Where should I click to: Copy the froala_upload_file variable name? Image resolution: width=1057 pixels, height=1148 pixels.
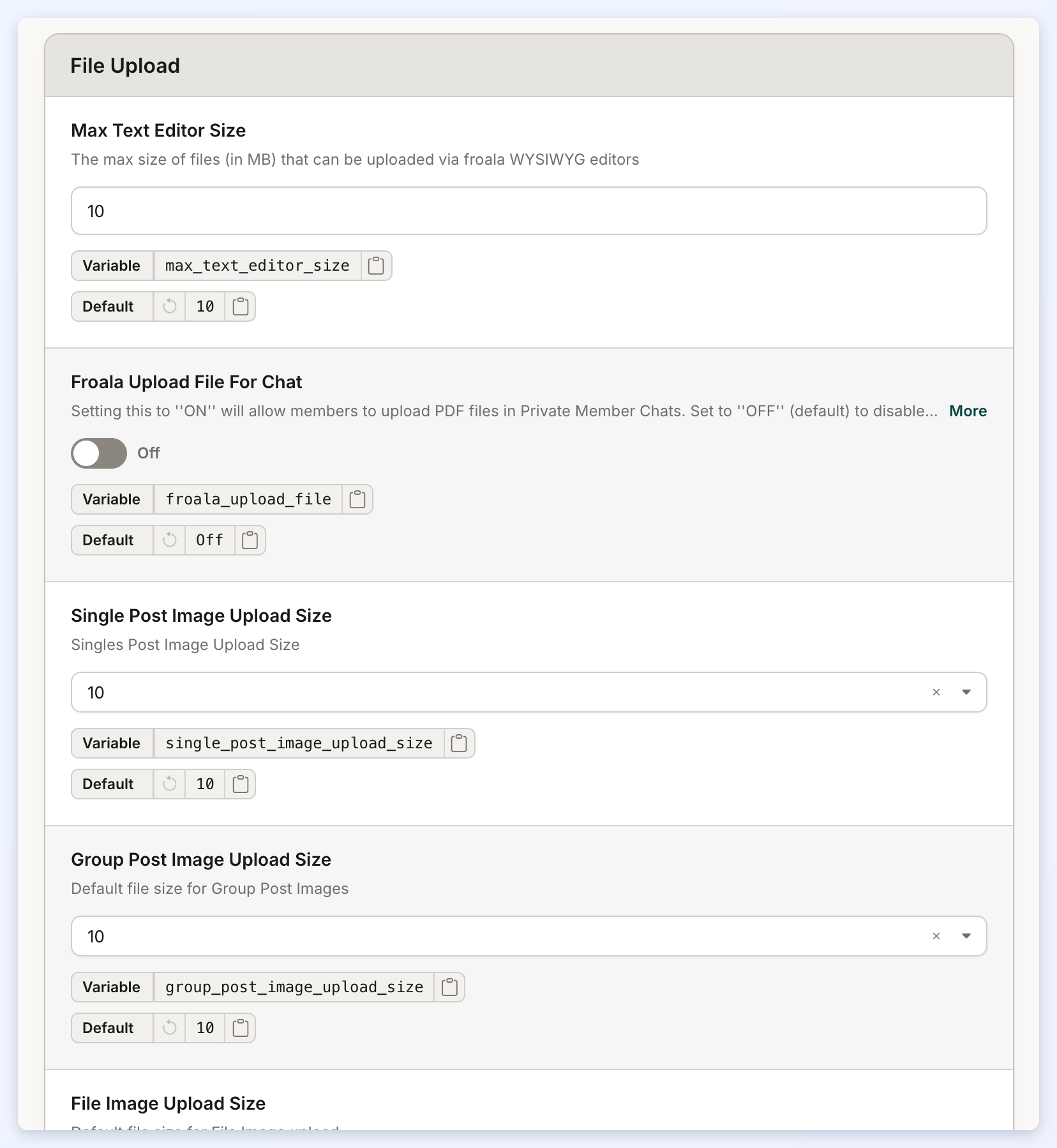(x=357, y=499)
